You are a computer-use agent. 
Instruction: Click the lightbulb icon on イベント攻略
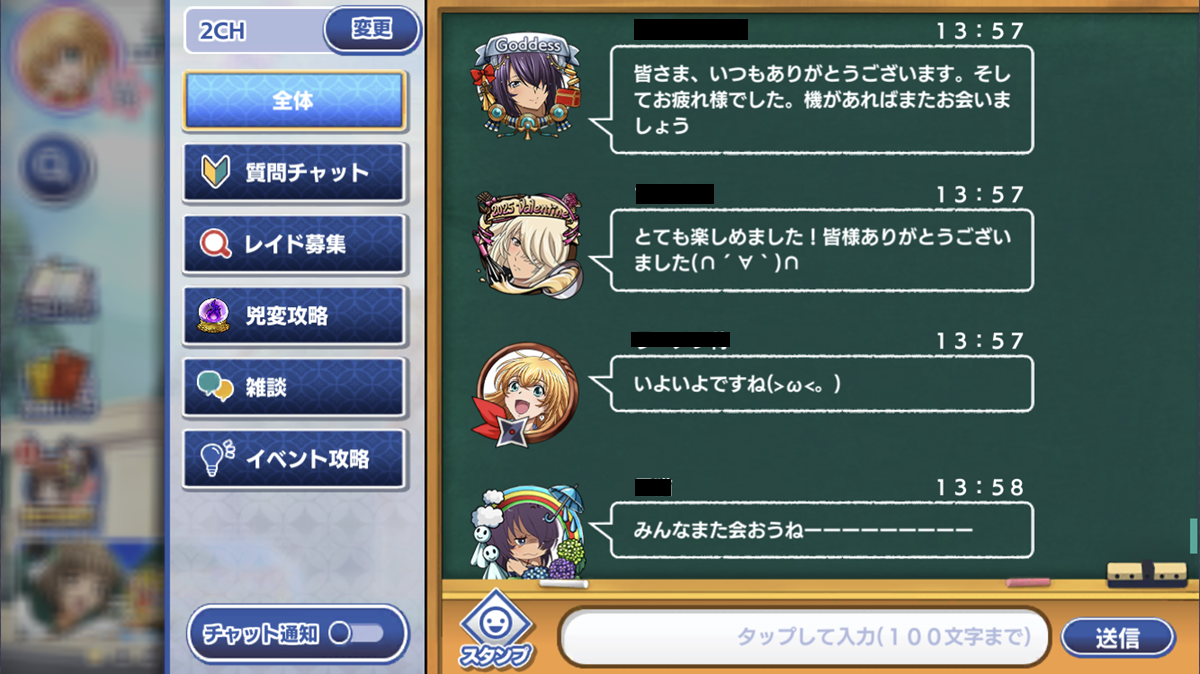coord(216,458)
